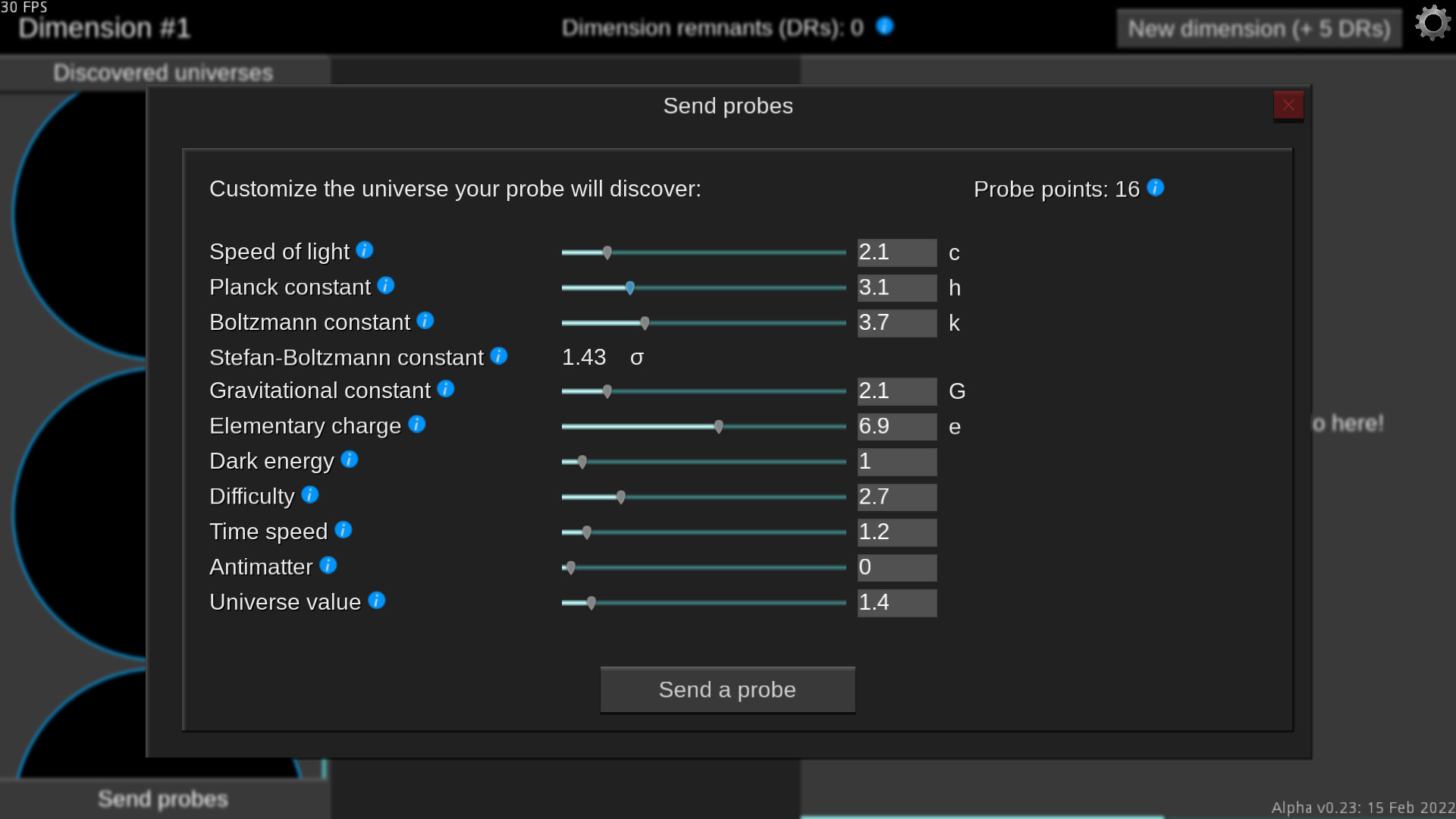Switch to the Discovered universes tab
The height and width of the screenshot is (819, 1456).
162,72
